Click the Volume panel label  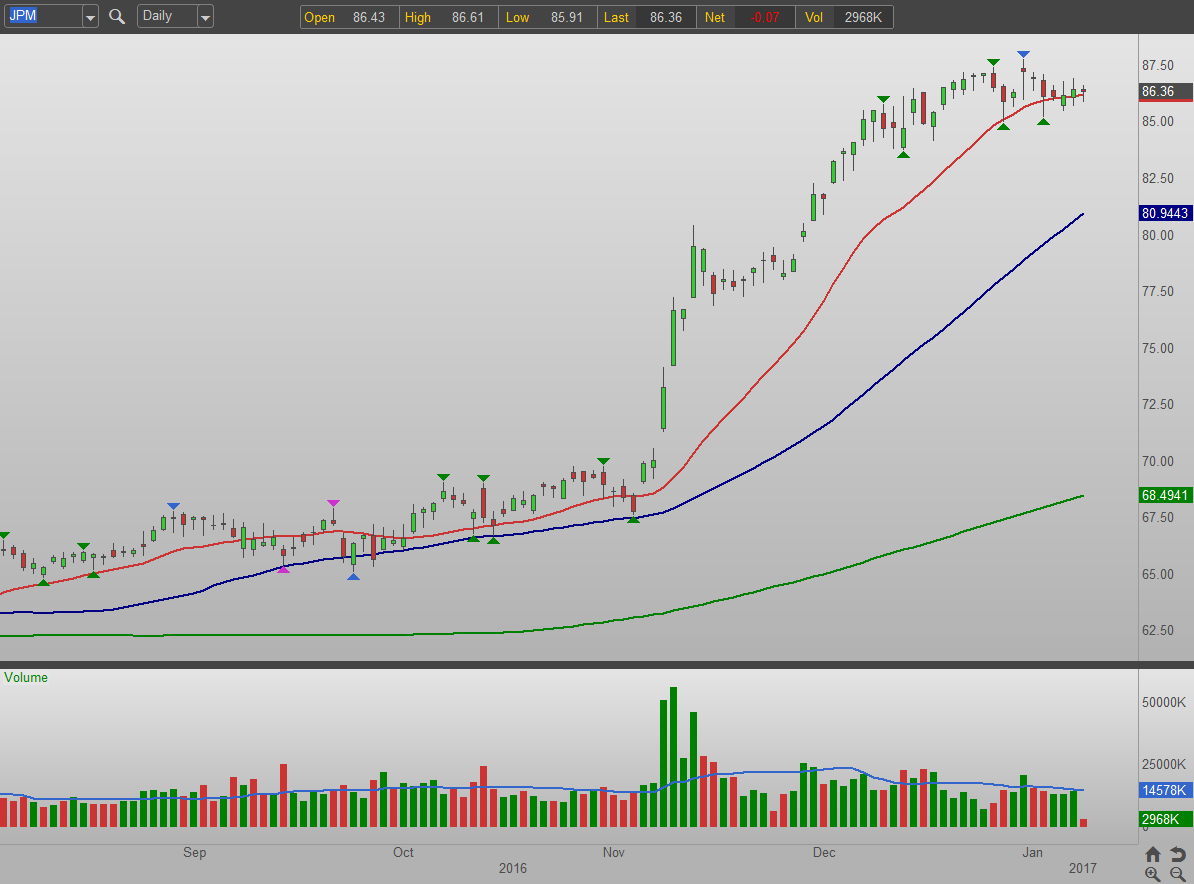26,678
